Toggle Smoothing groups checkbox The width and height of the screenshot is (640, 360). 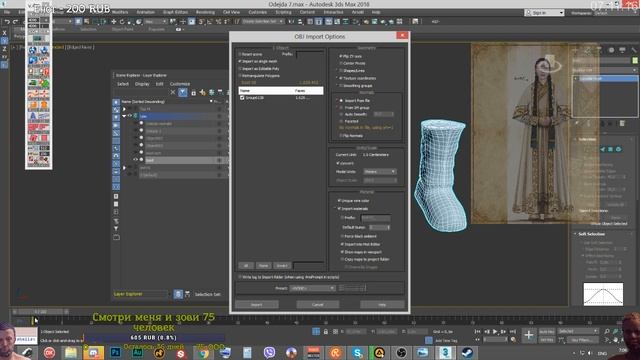click(341, 86)
